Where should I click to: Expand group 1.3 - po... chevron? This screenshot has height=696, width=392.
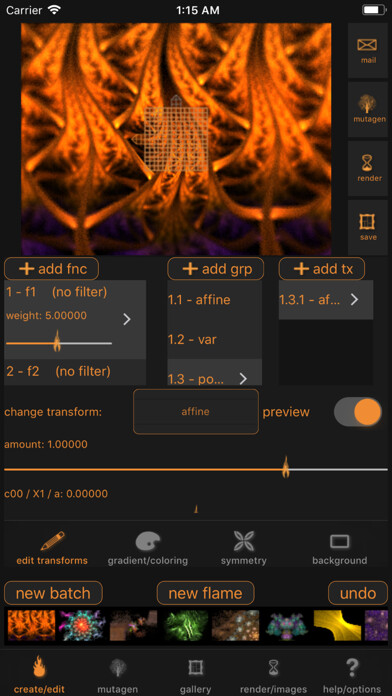pyautogui.click(x=243, y=379)
